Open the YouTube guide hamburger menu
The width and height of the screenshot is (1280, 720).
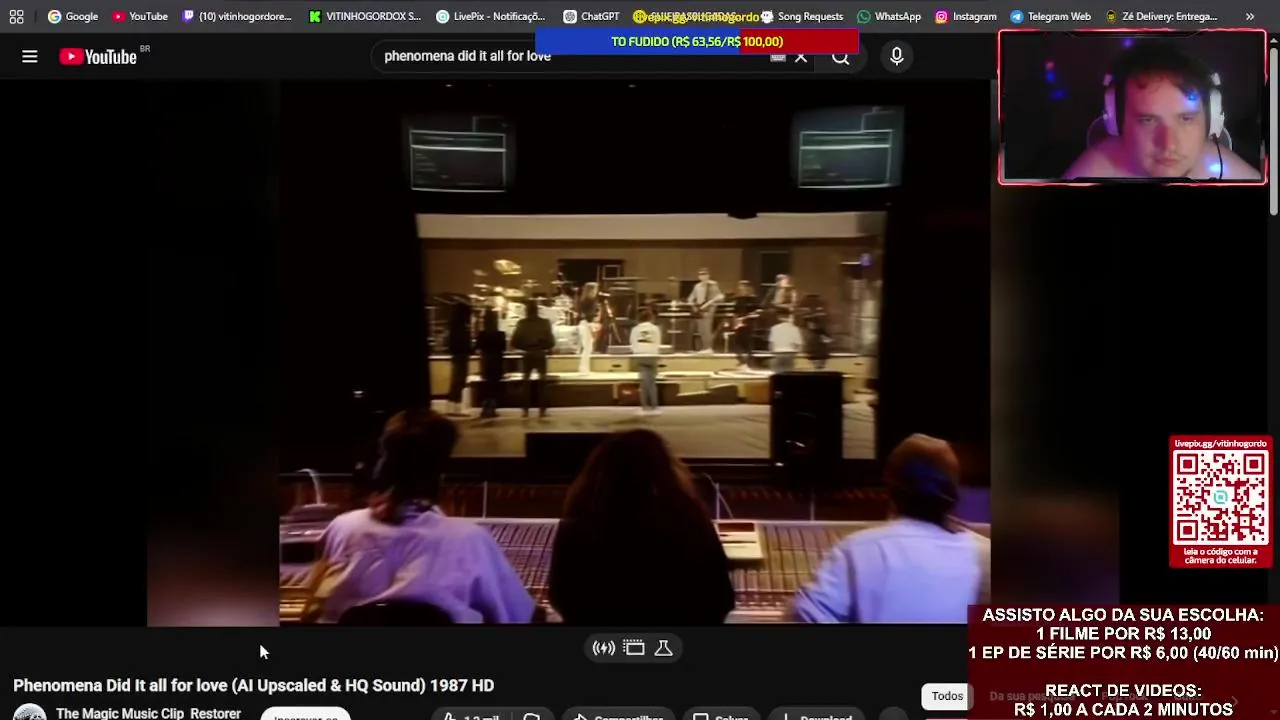(30, 57)
